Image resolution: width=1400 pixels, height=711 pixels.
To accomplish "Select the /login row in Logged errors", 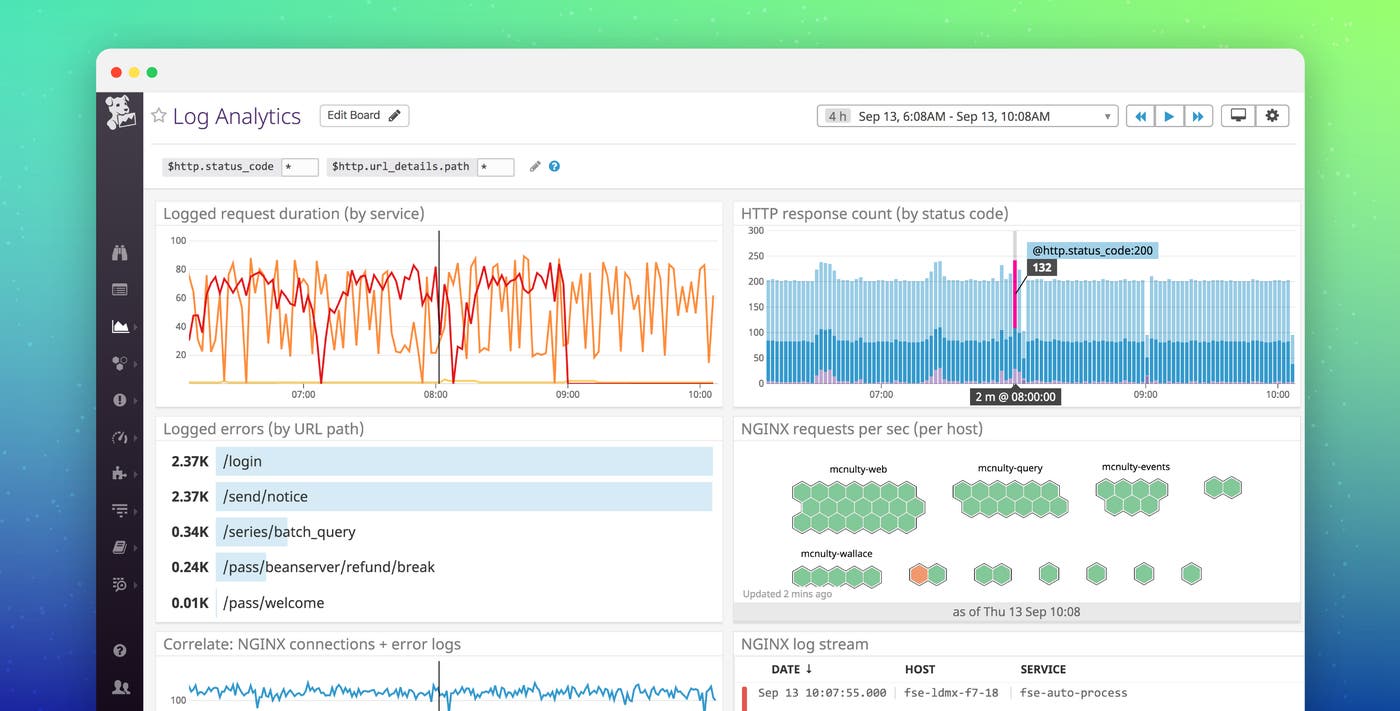I will pyautogui.click(x=440, y=461).
